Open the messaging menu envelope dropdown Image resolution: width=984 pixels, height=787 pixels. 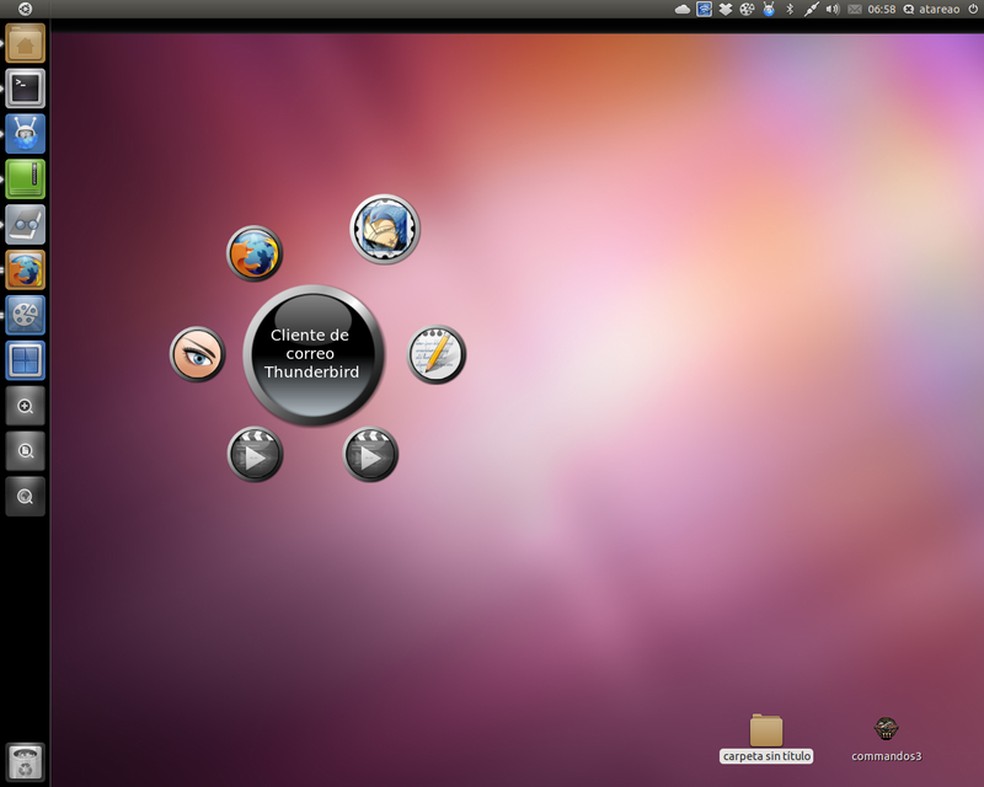click(x=854, y=10)
